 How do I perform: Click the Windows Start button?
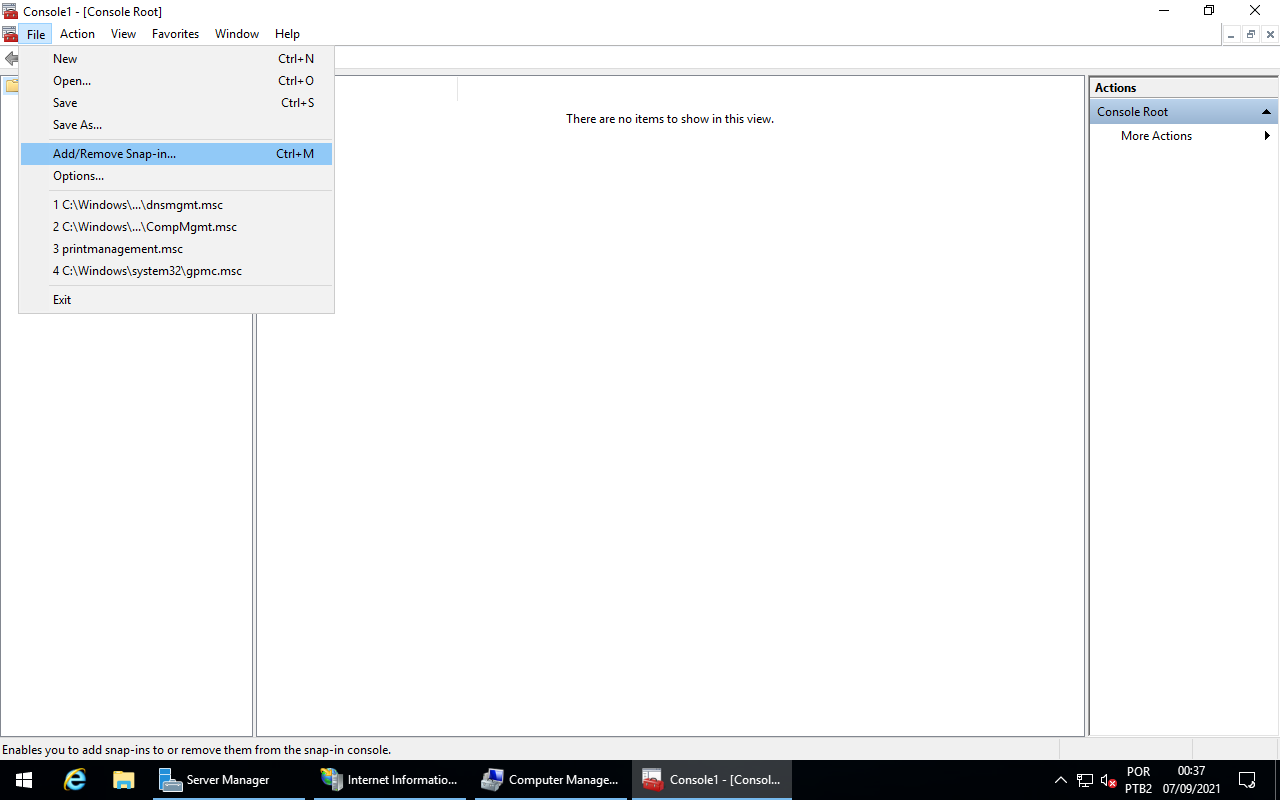click(24, 780)
